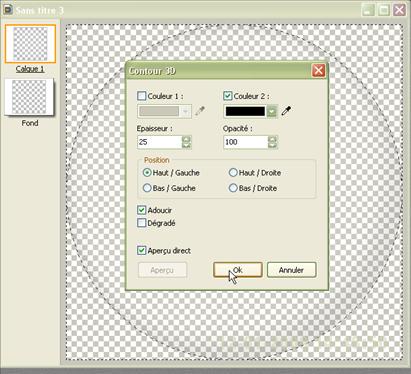Screen dimensions: 411x374
Task: Maximize the Sans titre 3 window
Action: click(384, 10)
